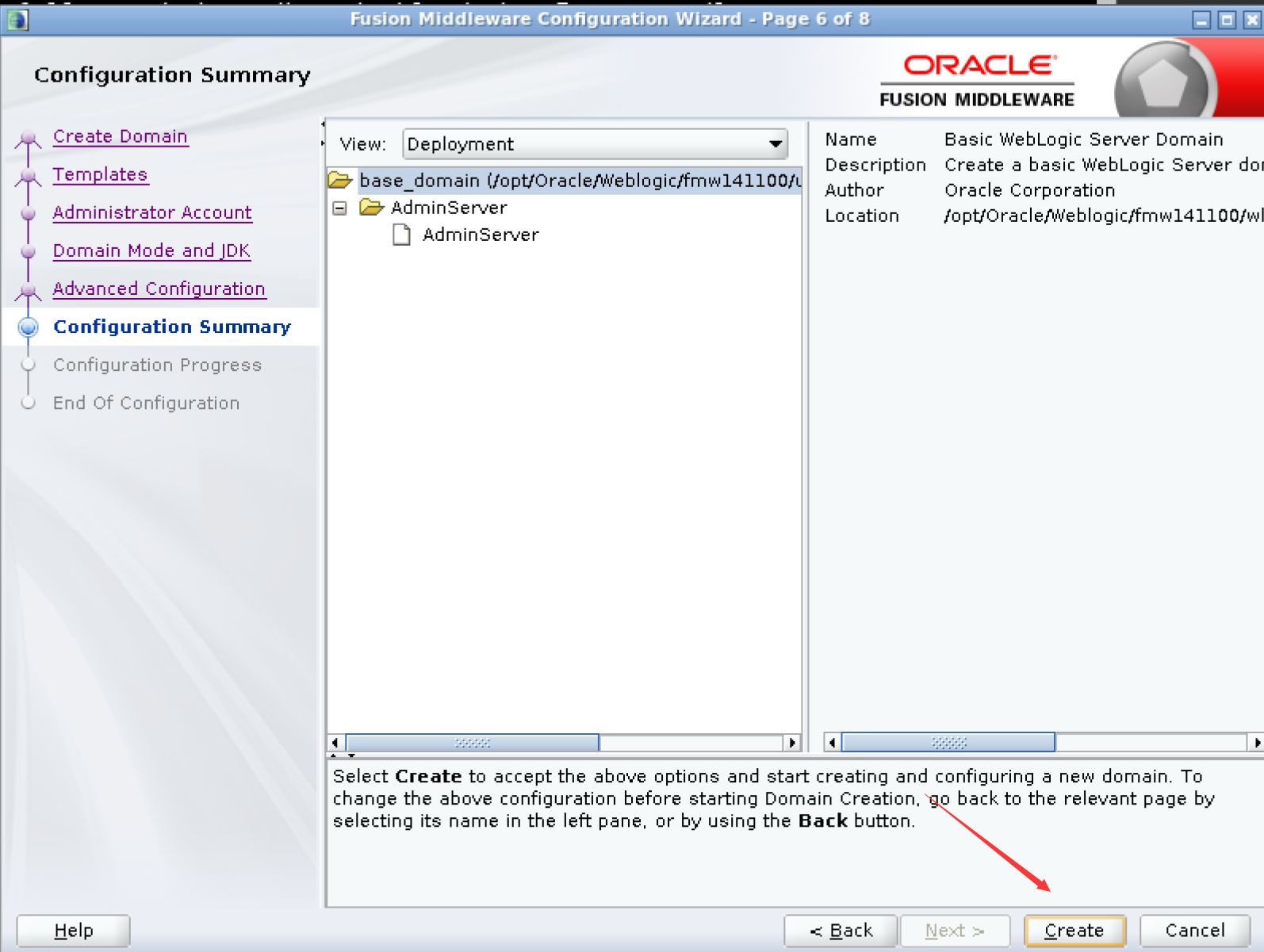1264x952 pixels.
Task: Click the Templates step marker icon
Action: (29, 176)
